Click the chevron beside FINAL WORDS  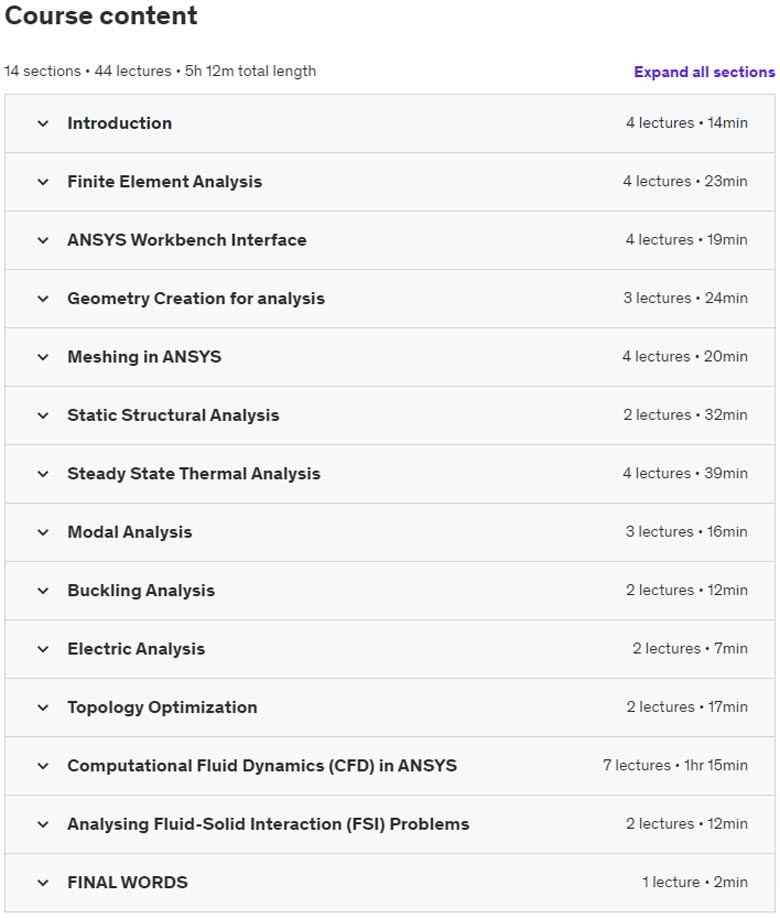(x=43, y=883)
